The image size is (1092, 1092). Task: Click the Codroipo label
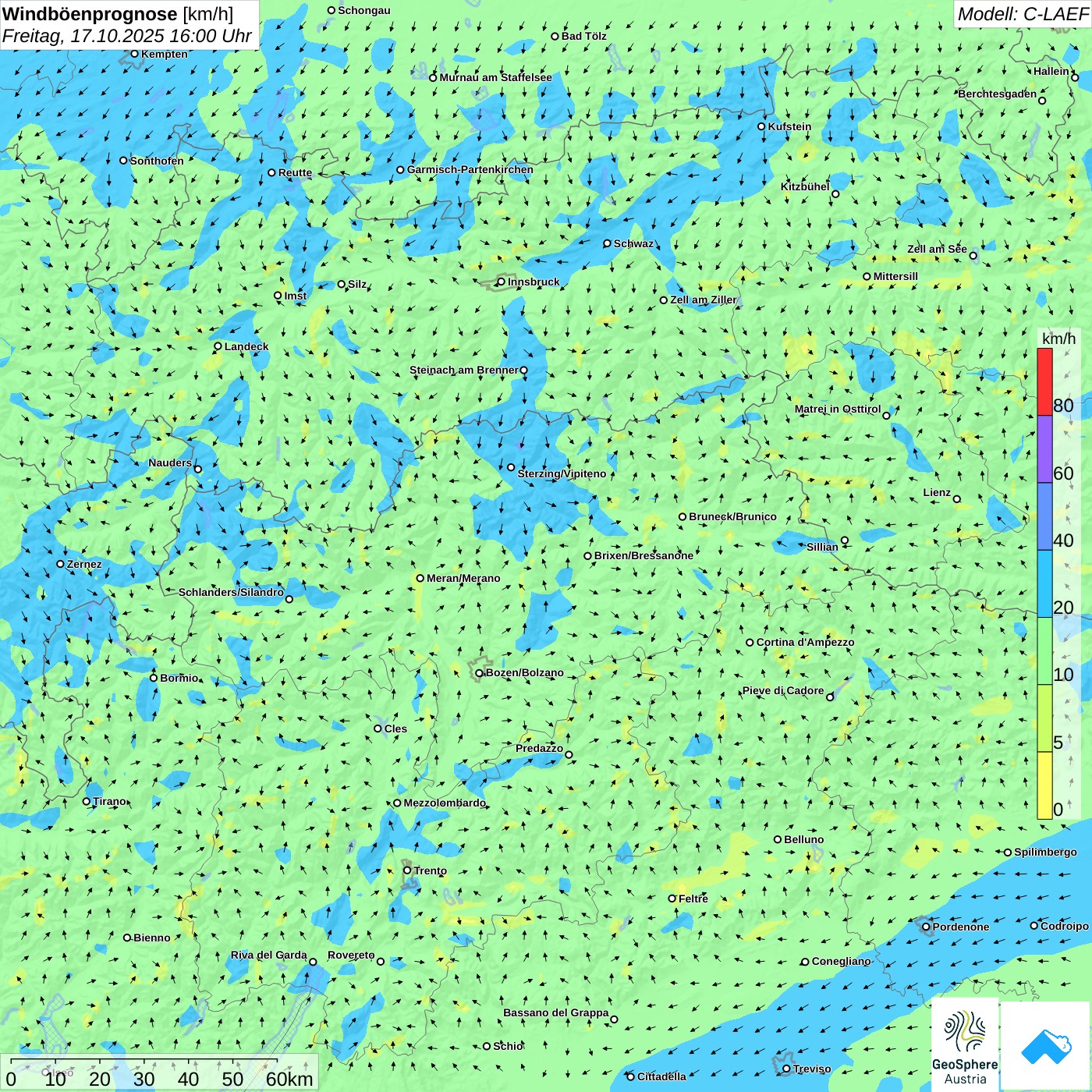(x=1065, y=926)
